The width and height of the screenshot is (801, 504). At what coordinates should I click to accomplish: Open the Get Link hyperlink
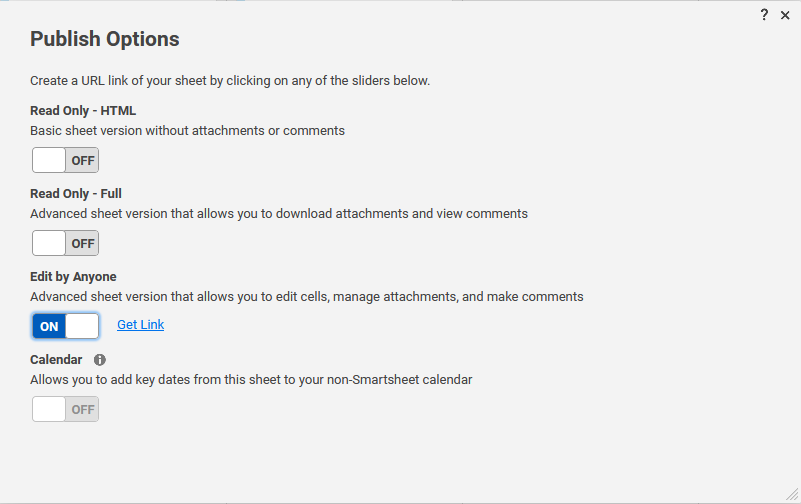tap(140, 325)
